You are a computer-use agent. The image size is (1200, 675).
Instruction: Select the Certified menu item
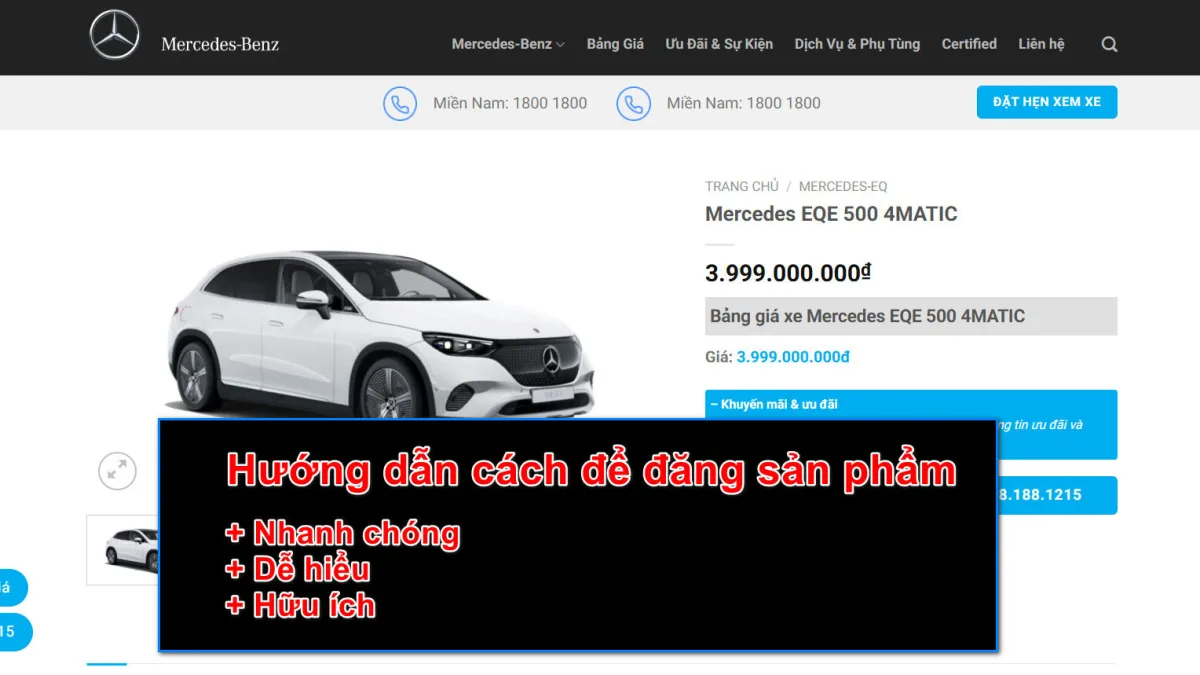click(969, 44)
